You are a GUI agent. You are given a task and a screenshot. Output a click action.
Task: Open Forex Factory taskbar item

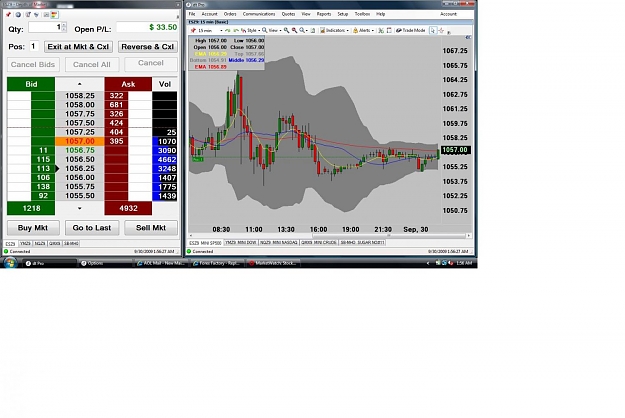click(217, 263)
